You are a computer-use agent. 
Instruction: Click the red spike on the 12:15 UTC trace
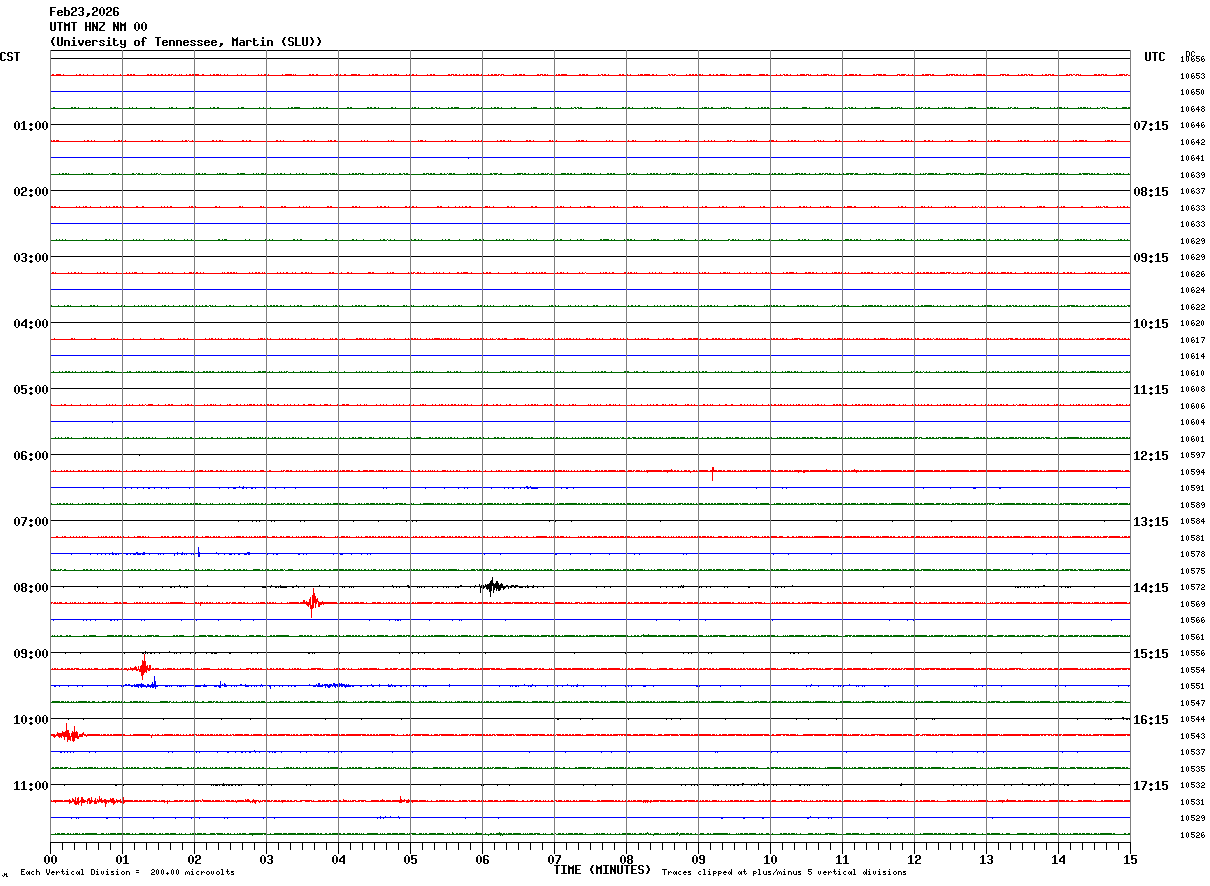click(x=712, y=473)
